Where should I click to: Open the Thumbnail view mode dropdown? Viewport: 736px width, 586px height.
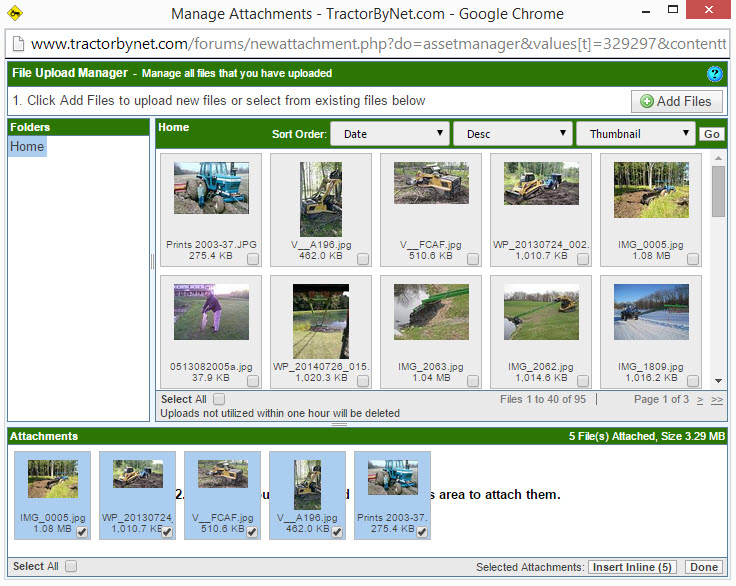tap(636, 134)
